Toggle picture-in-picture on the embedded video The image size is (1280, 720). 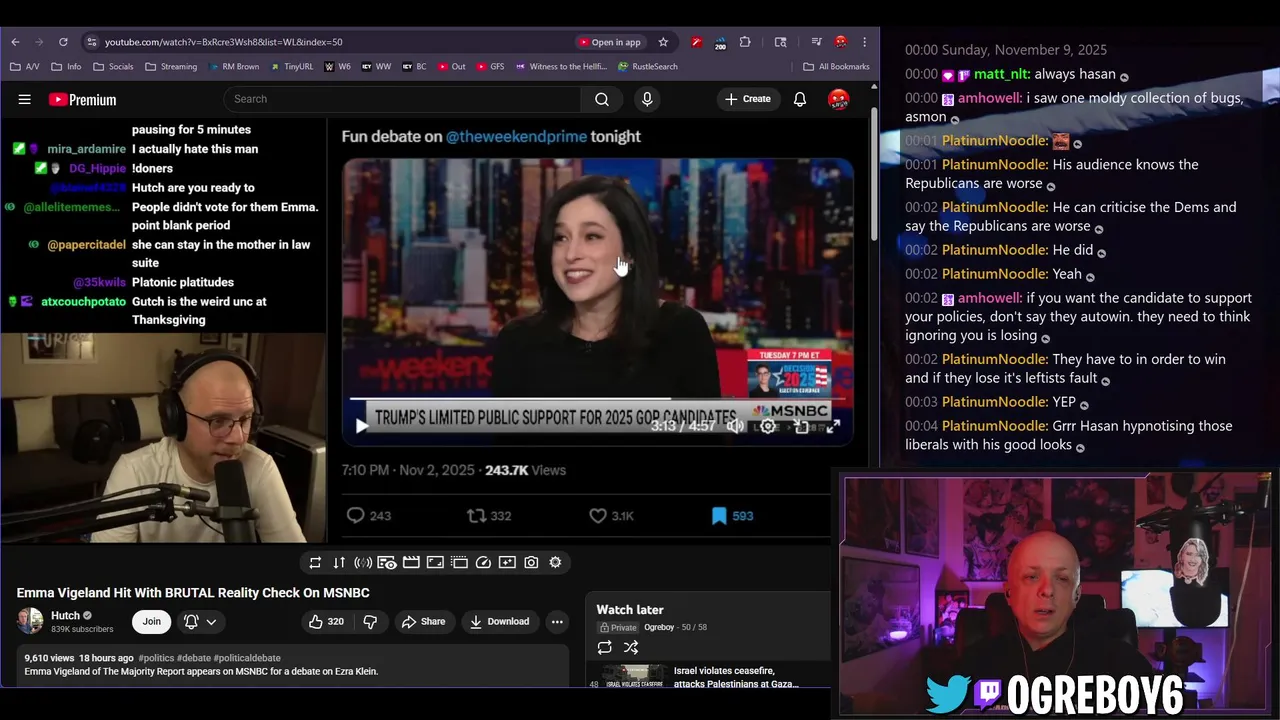801,426
